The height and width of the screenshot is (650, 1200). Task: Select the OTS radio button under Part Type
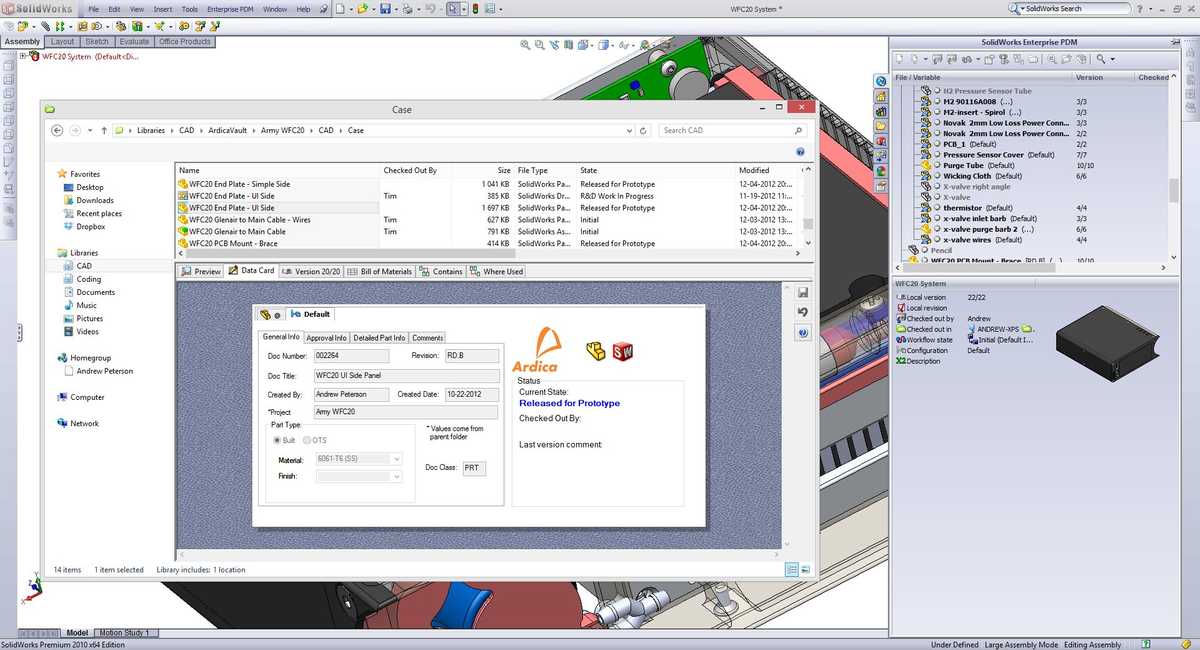point(308,440)
